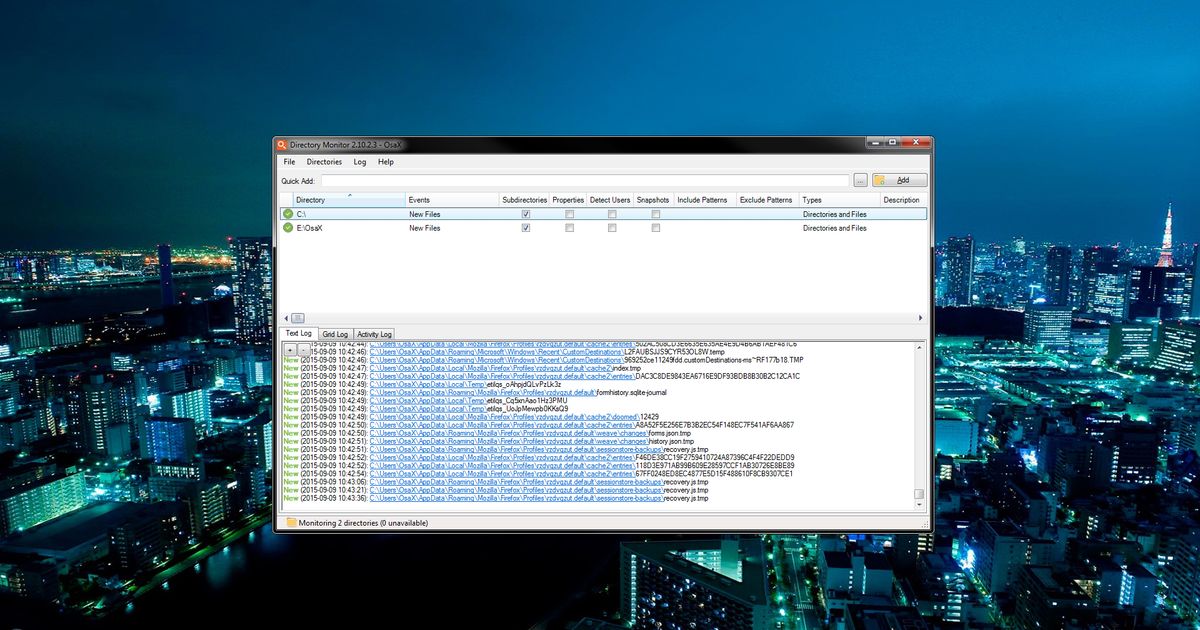Image resolution: width=1200 pixels, height=630 pixels.
Task: Click the right arrow at the directory panel edge
Action: (x=920, y=317)
